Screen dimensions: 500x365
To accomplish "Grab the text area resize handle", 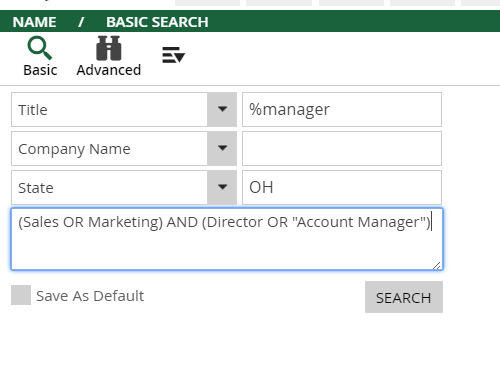I will [437, 265].
